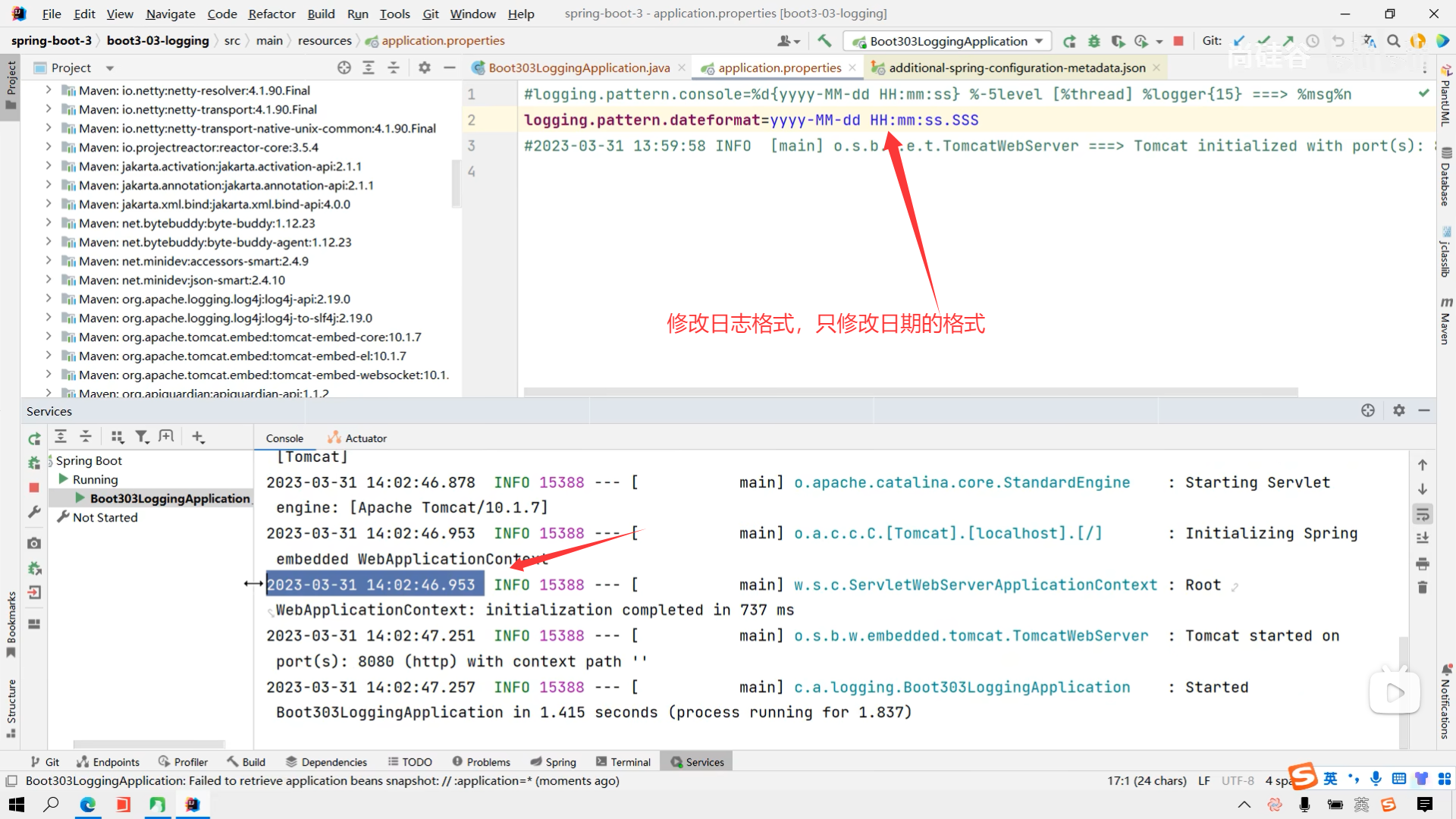Image resolution: width=1456 pixels, height=819 pixels.
Task: Expand Maven net.bytebuddy:byte-buddy:1.12.23 library node
Action: tap(49, 223)
